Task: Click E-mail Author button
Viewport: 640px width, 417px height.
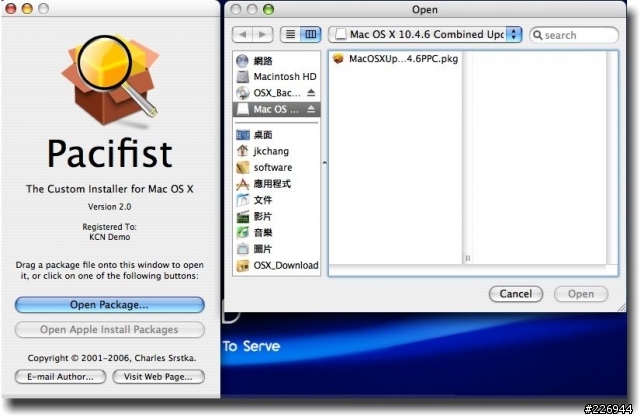Action: point(60,377)
